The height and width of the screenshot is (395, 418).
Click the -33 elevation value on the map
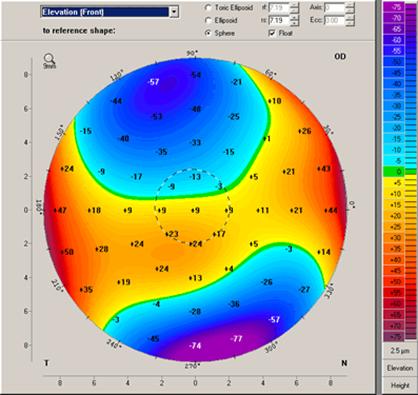coord(195,143)
